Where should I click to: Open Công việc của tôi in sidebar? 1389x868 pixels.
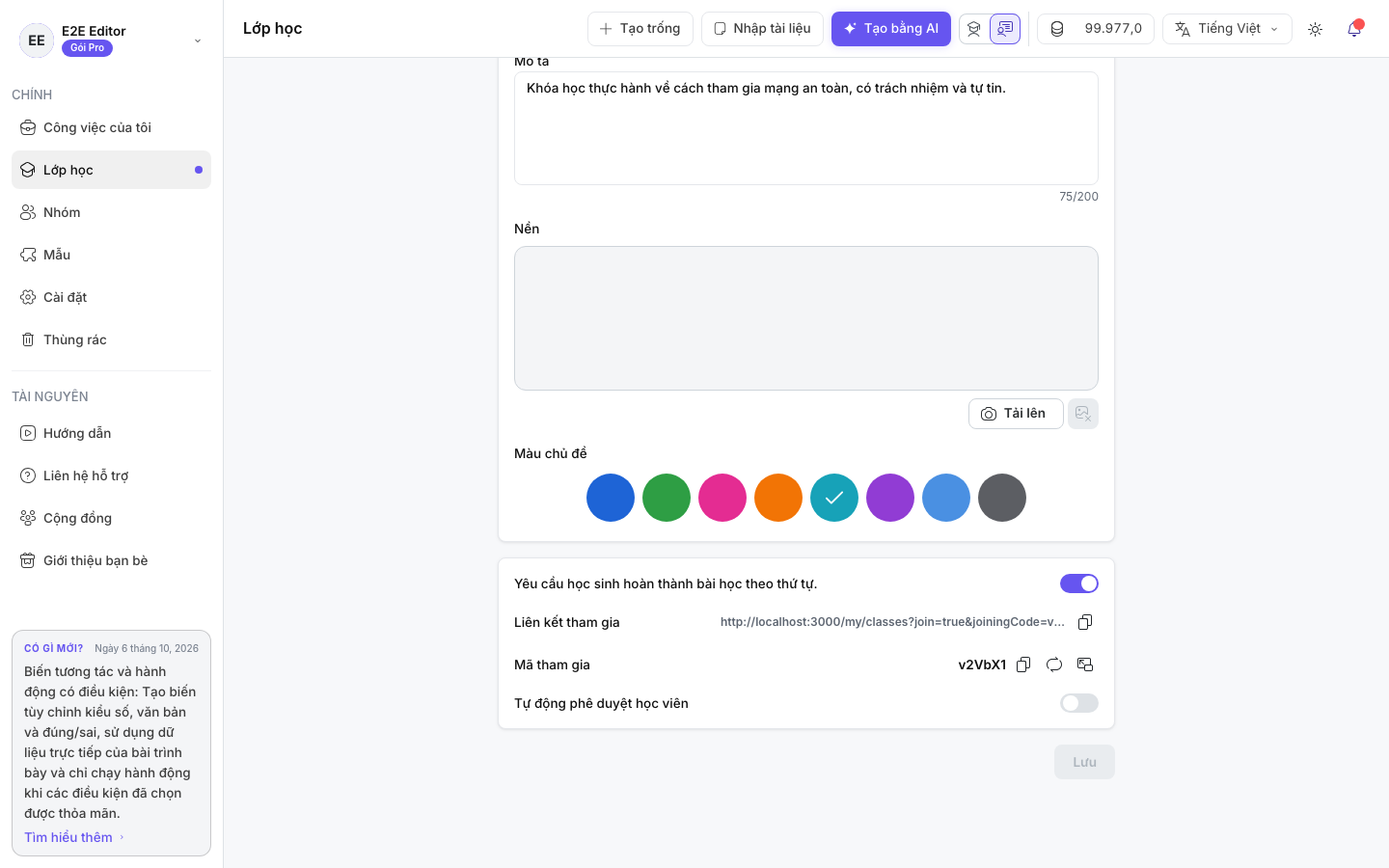coord(111,127)
